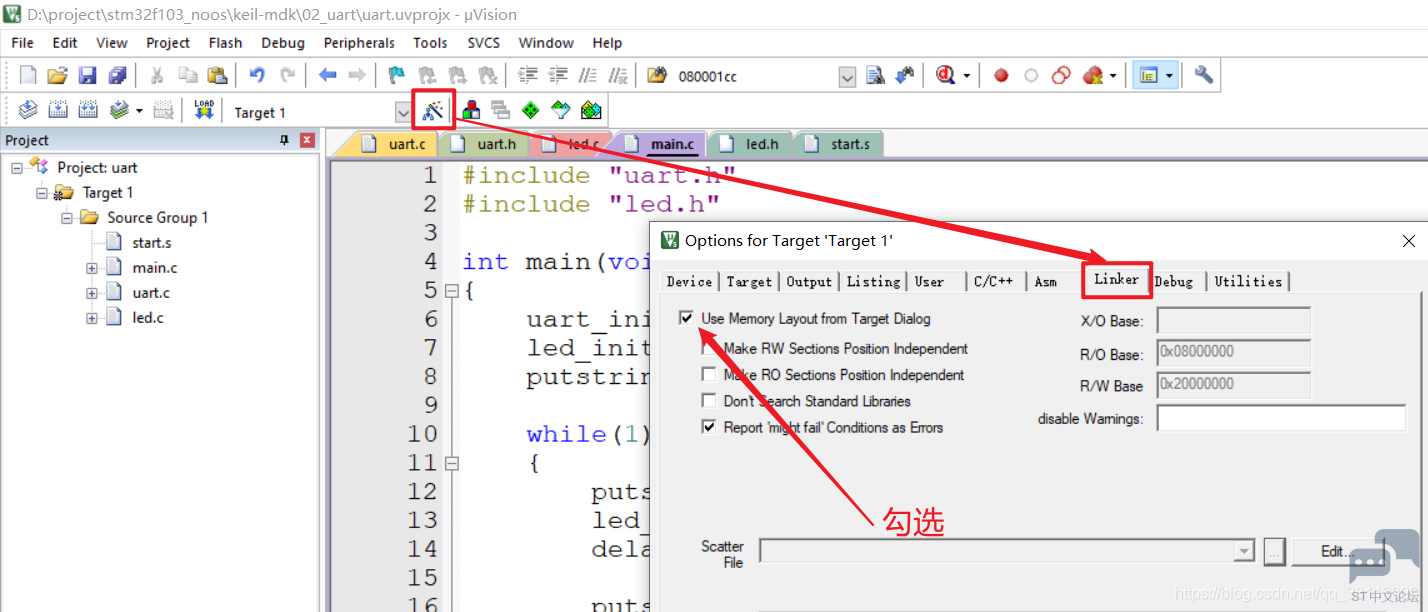This screenshot has width=1428, height=612.
Task: Open File Extensions and Books icon
Action: coord(470,110)
